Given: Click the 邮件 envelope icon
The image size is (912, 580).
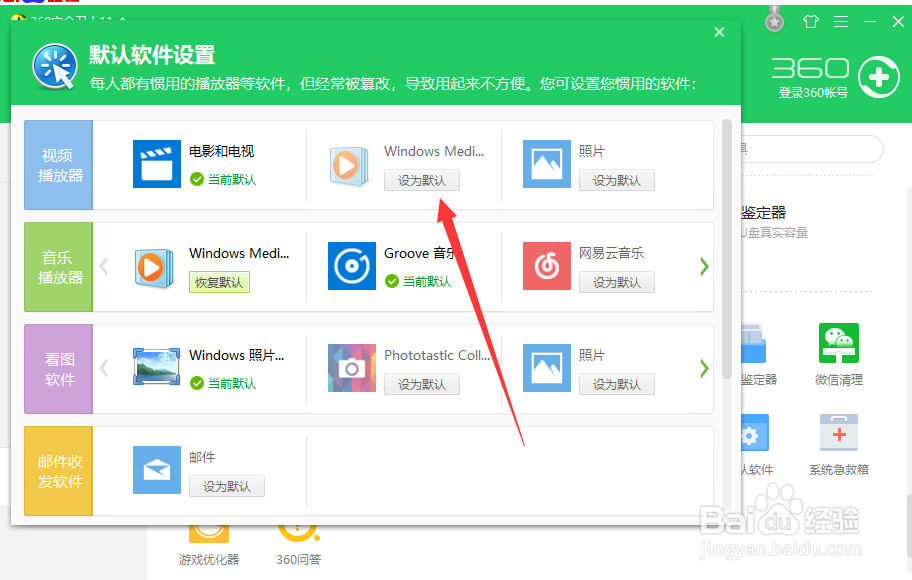Looking at the screenshot, I should (156, 470).
